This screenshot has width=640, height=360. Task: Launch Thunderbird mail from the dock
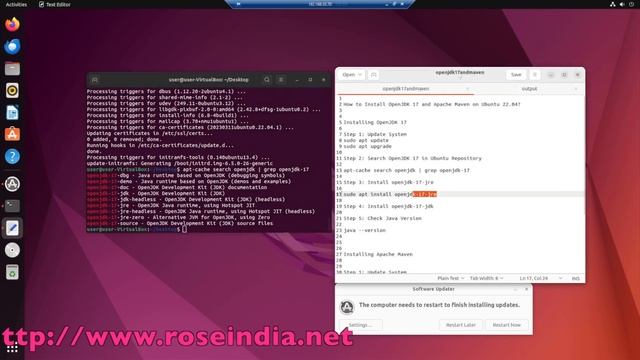[x=12, y=47]
